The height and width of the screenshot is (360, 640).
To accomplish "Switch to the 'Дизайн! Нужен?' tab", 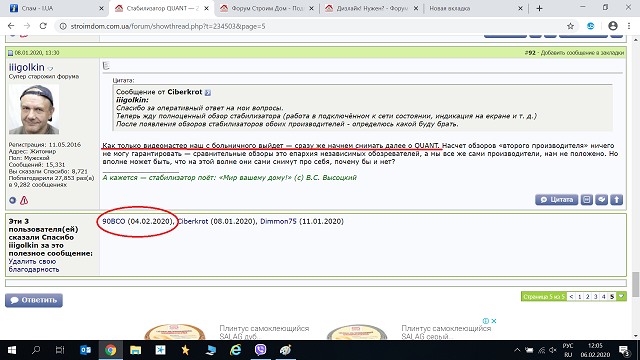I will click(371, 8).
